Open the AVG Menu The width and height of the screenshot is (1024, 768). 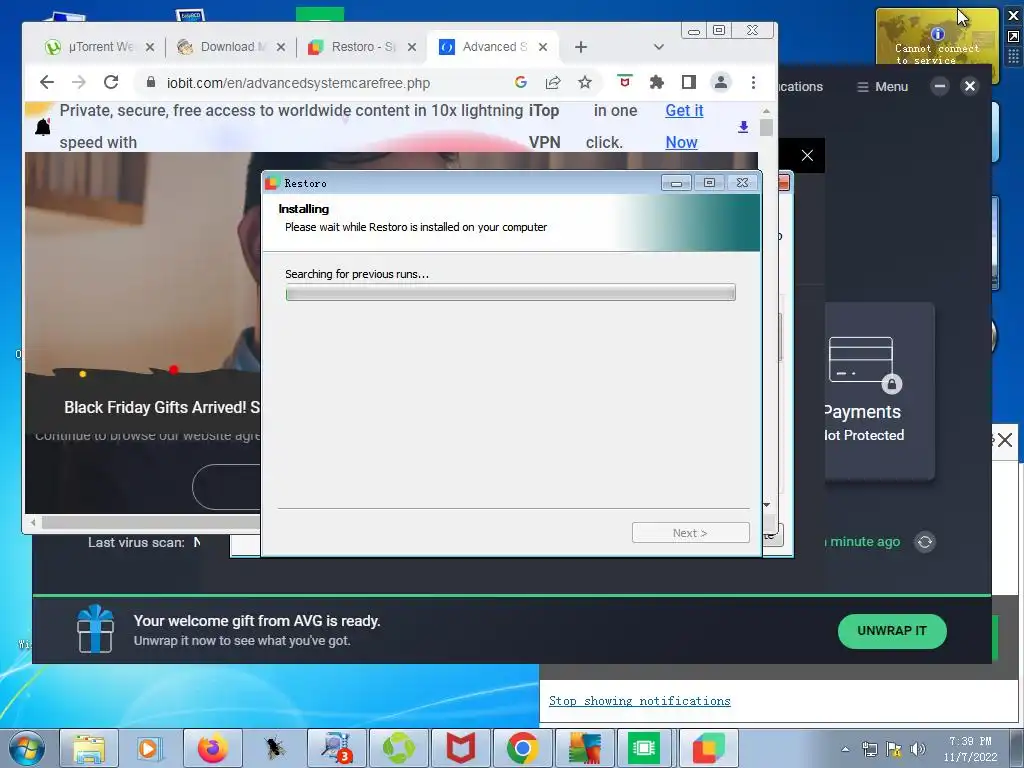point(882,87)
